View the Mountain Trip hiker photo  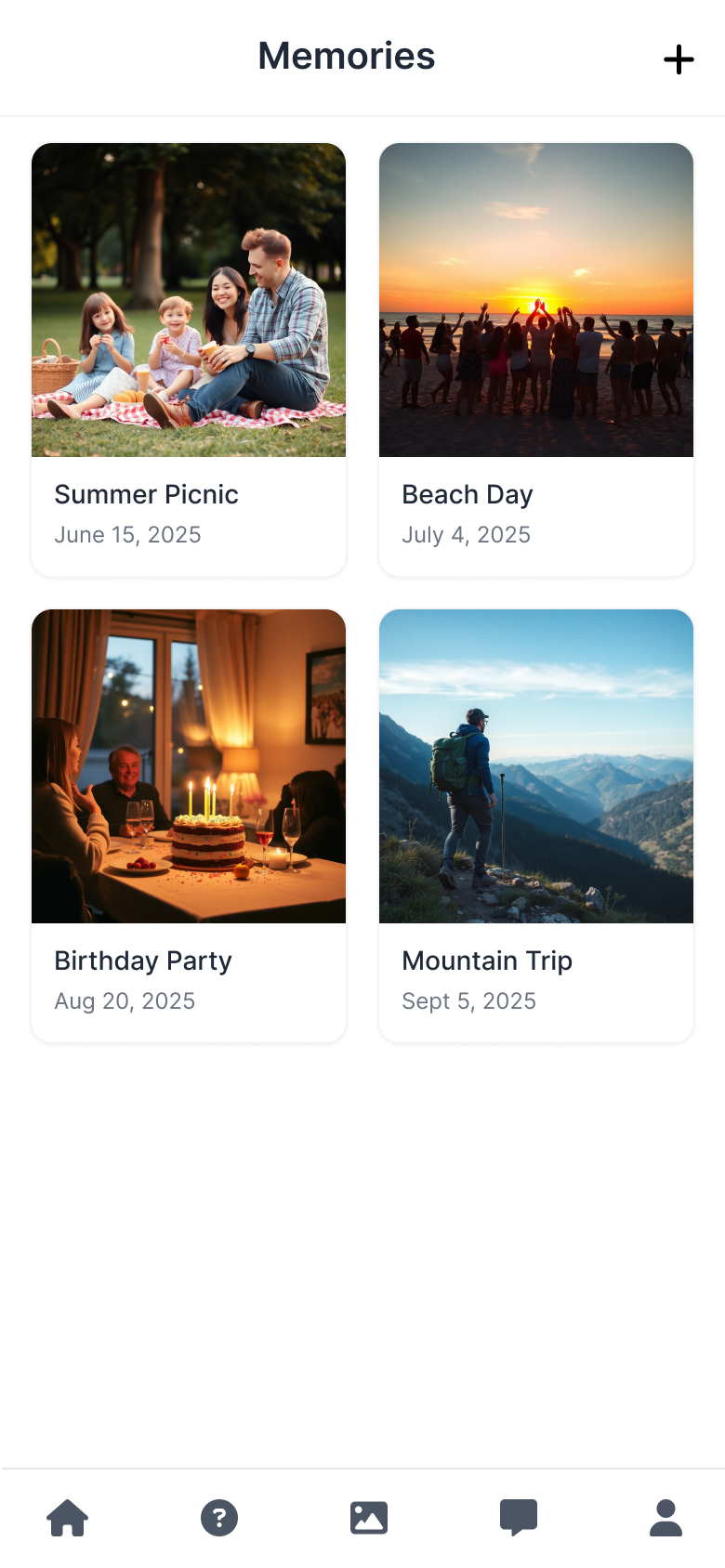coord(536,766)
